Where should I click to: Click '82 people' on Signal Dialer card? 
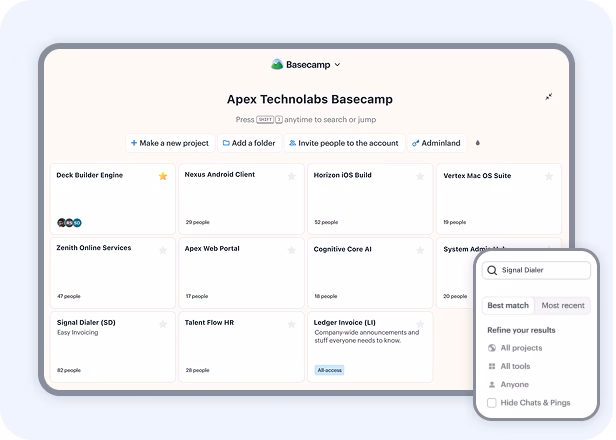pos(69,370)
